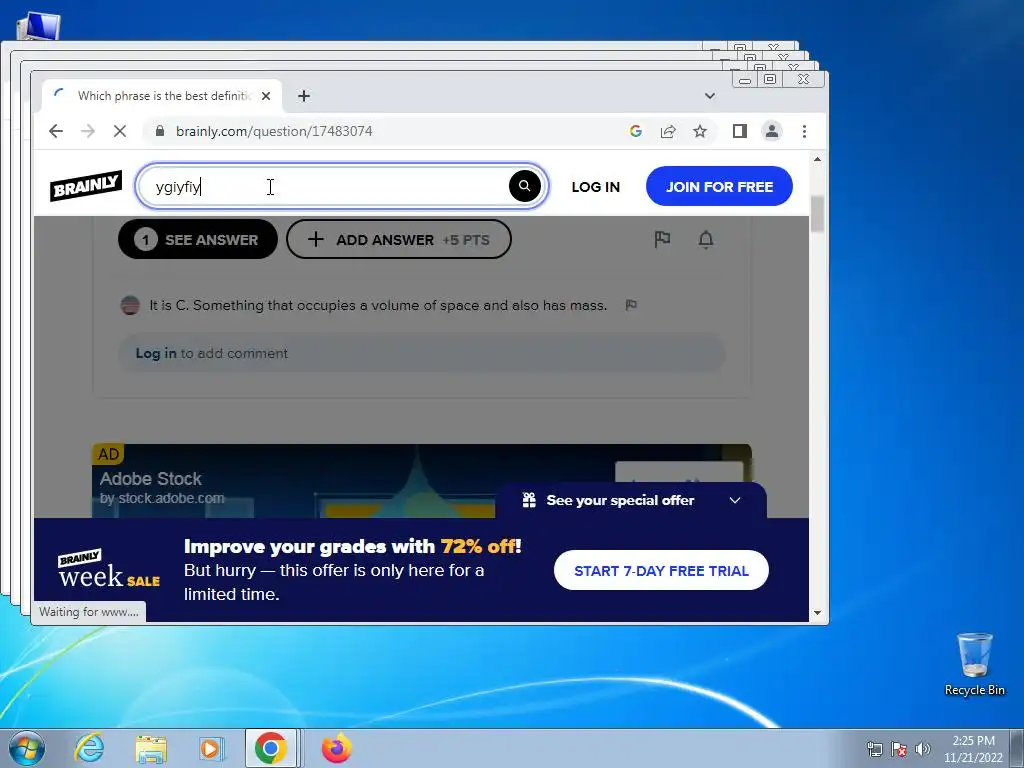Stop page loading with X button
The image size is (1024, 768).
(x=120, y=131)
